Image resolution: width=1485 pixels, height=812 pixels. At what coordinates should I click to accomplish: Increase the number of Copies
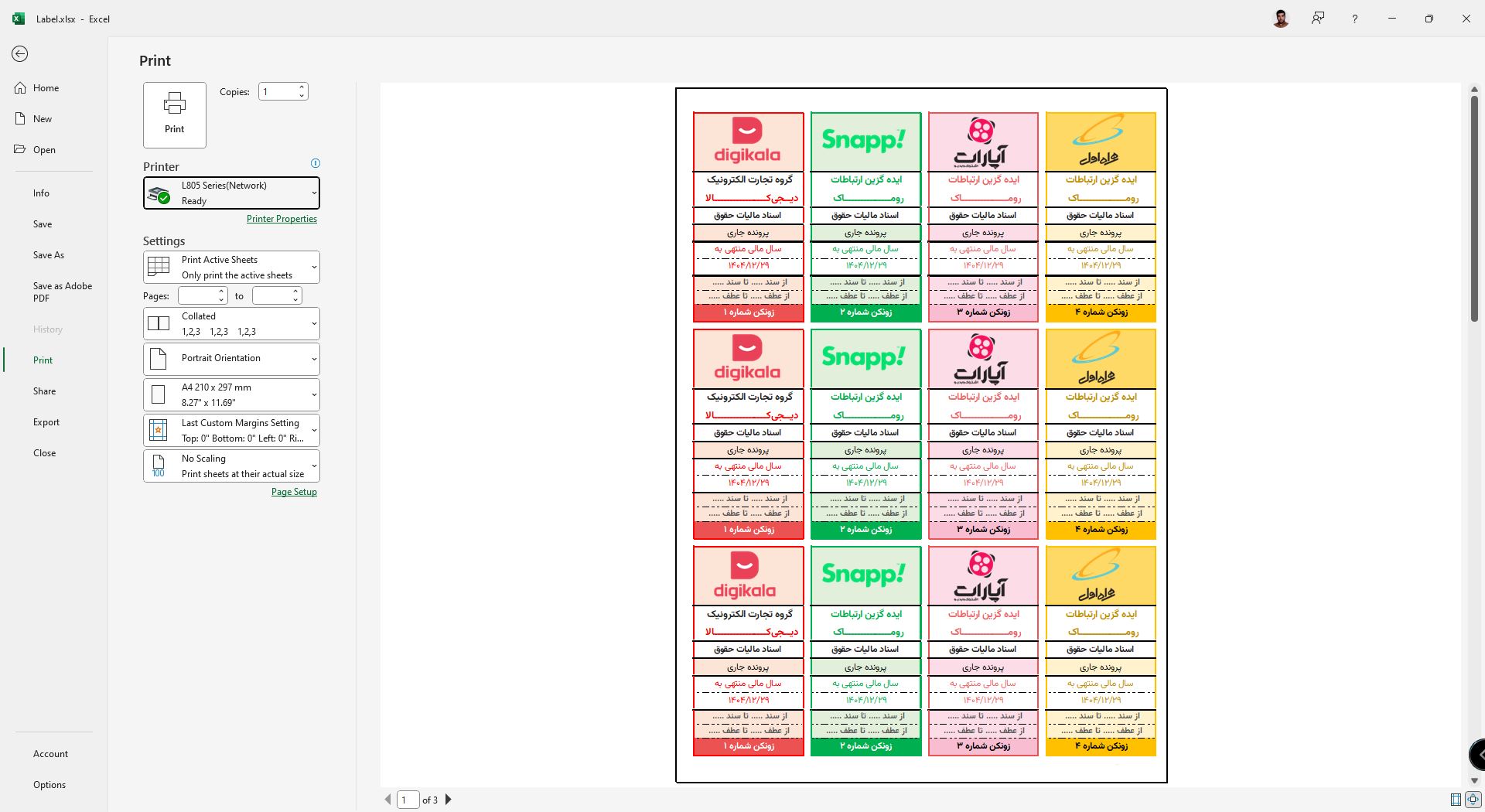tap(302, 87)
